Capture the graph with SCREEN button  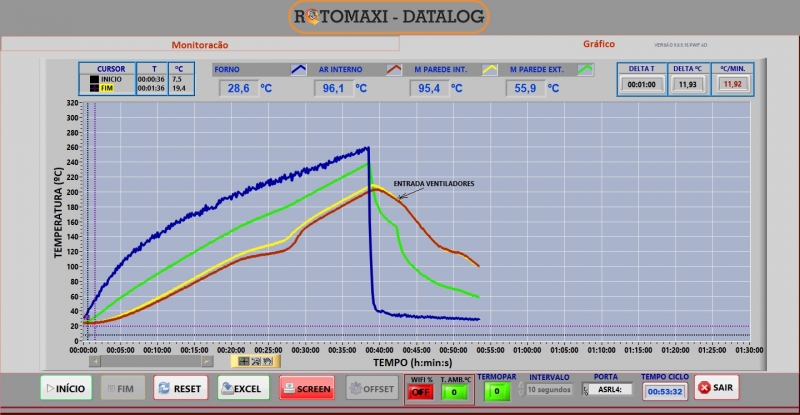307,388
